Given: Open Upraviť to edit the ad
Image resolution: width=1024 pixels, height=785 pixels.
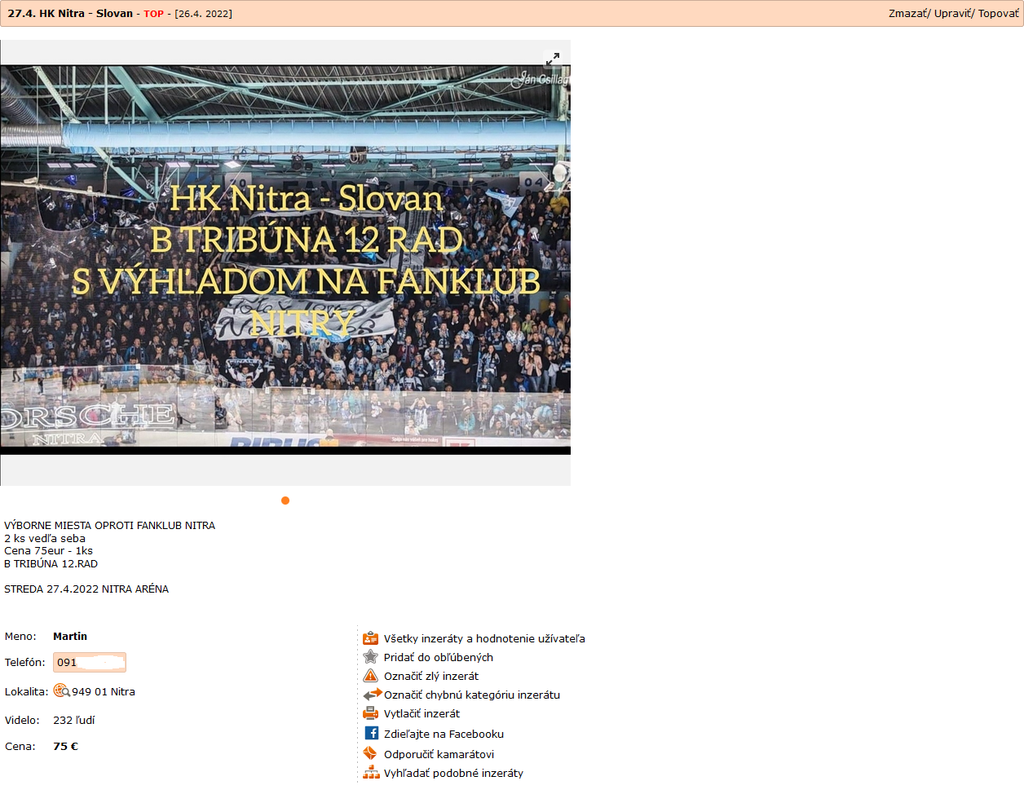Looking at the screenshot, I should point(951,14).
